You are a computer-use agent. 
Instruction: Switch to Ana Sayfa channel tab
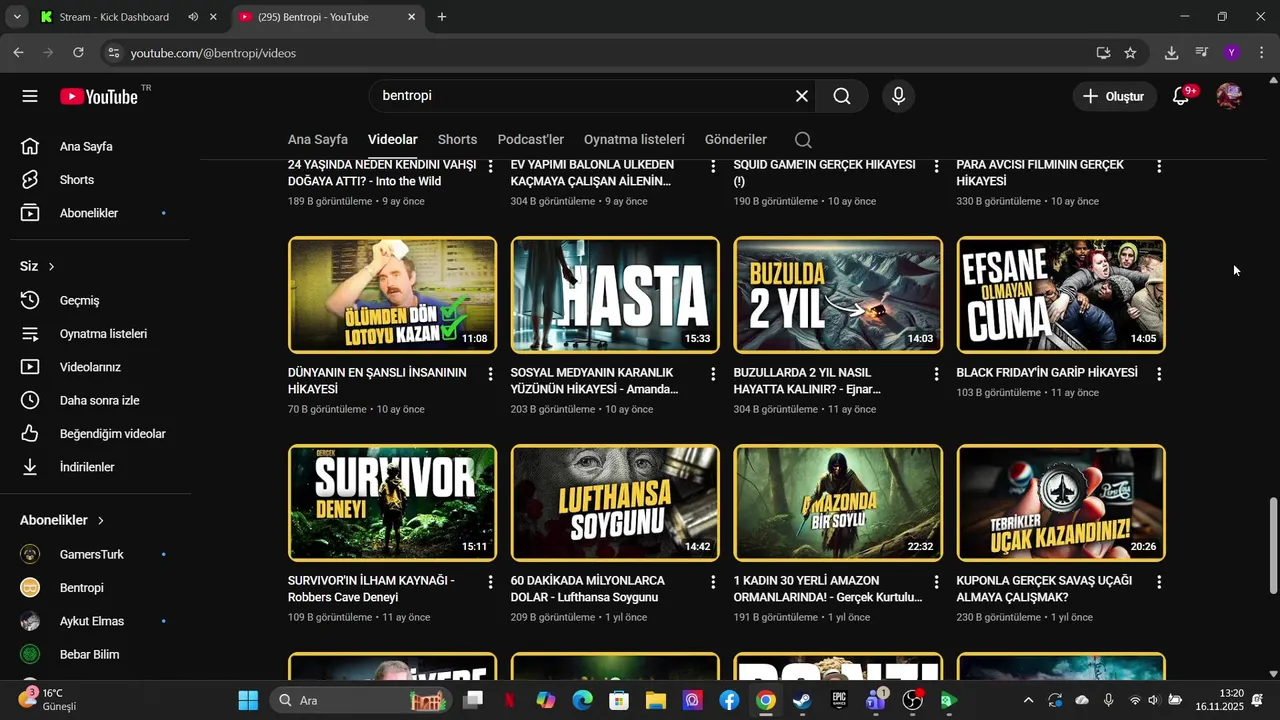318,140
